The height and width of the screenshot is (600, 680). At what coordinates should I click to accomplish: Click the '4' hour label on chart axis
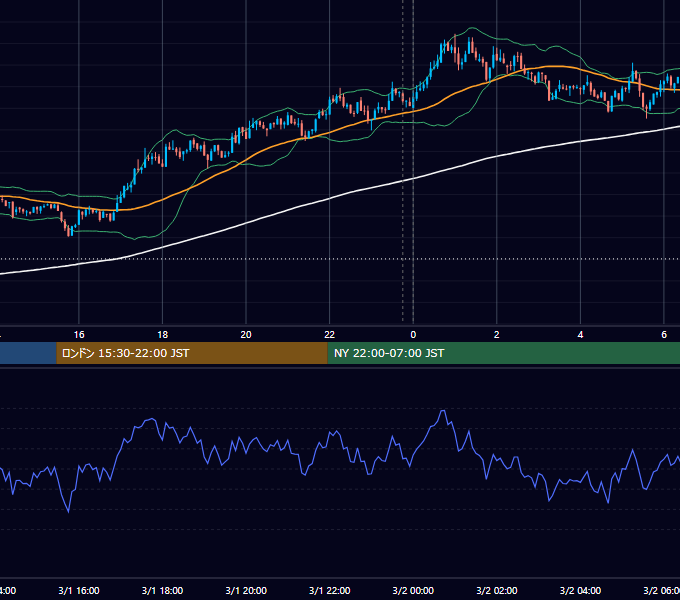coord(580,335)
